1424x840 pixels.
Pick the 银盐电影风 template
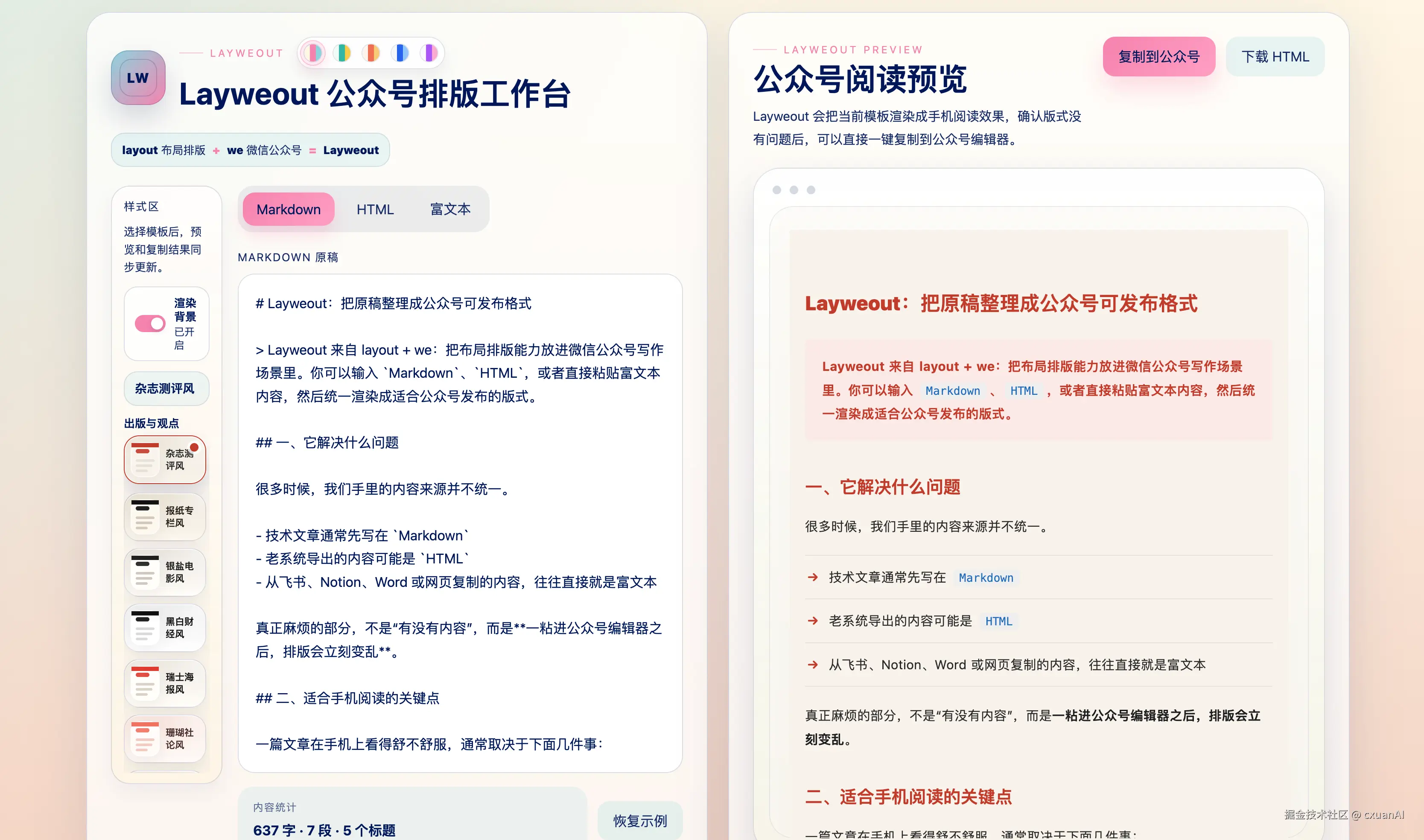[165, 572]
